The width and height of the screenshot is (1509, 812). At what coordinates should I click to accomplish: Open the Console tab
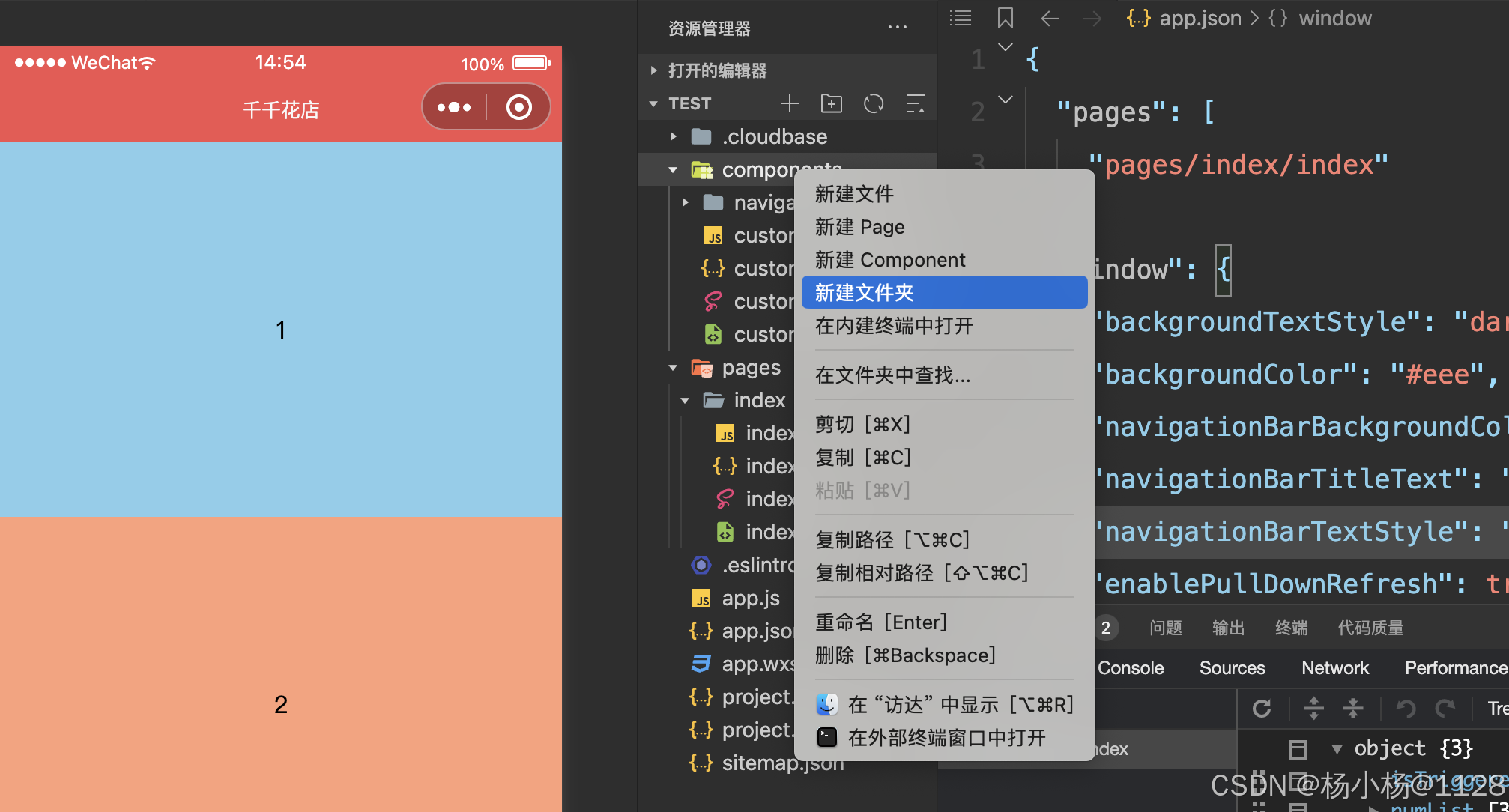pos(1130,667)
